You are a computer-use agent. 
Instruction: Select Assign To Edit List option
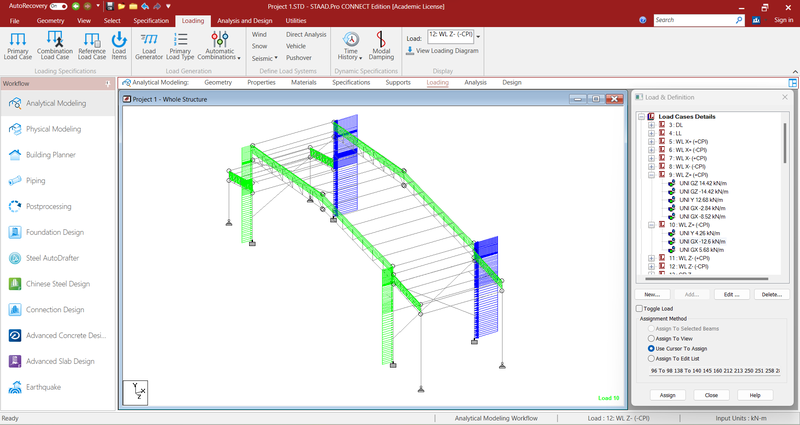point(651,359)
